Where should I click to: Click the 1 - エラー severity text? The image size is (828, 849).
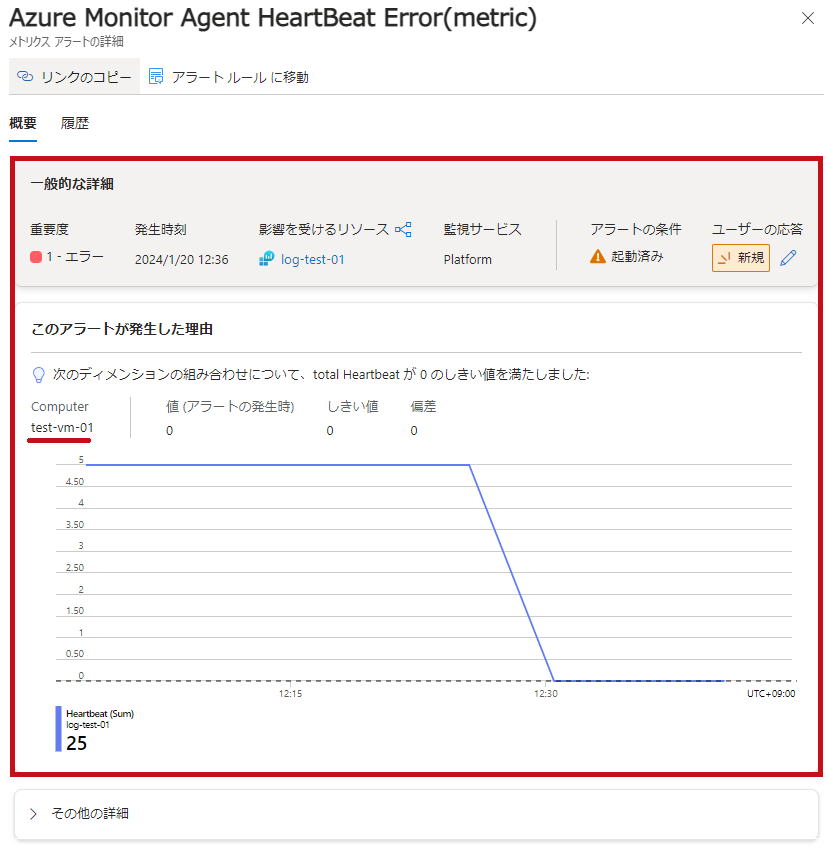pos(75,257)
